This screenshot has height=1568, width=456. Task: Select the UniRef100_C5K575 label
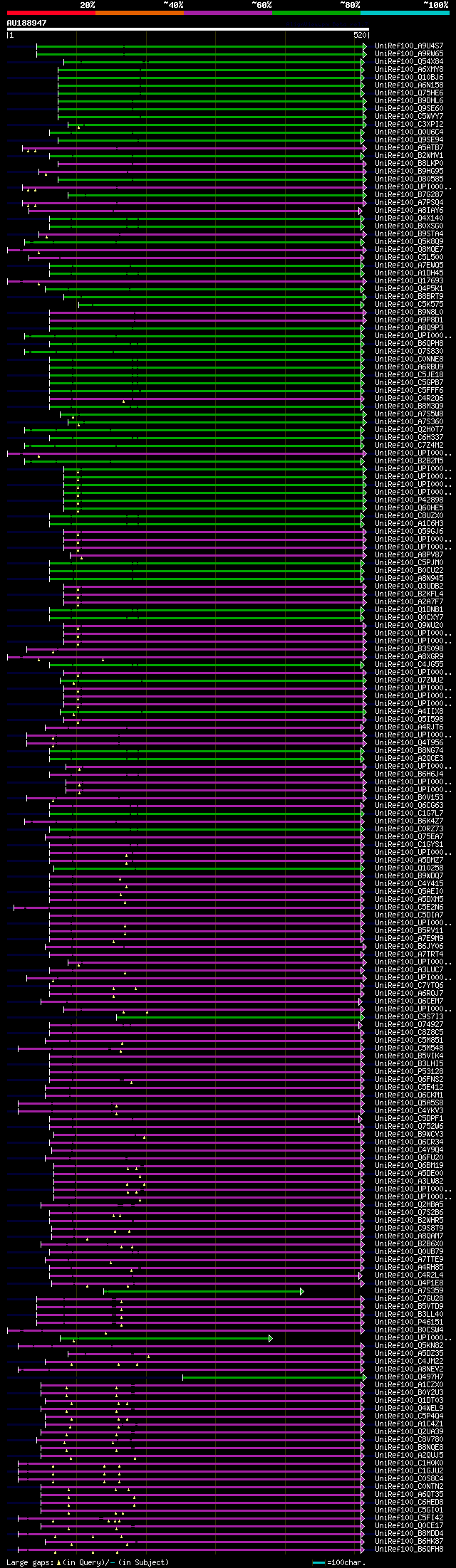pos(409,304)
